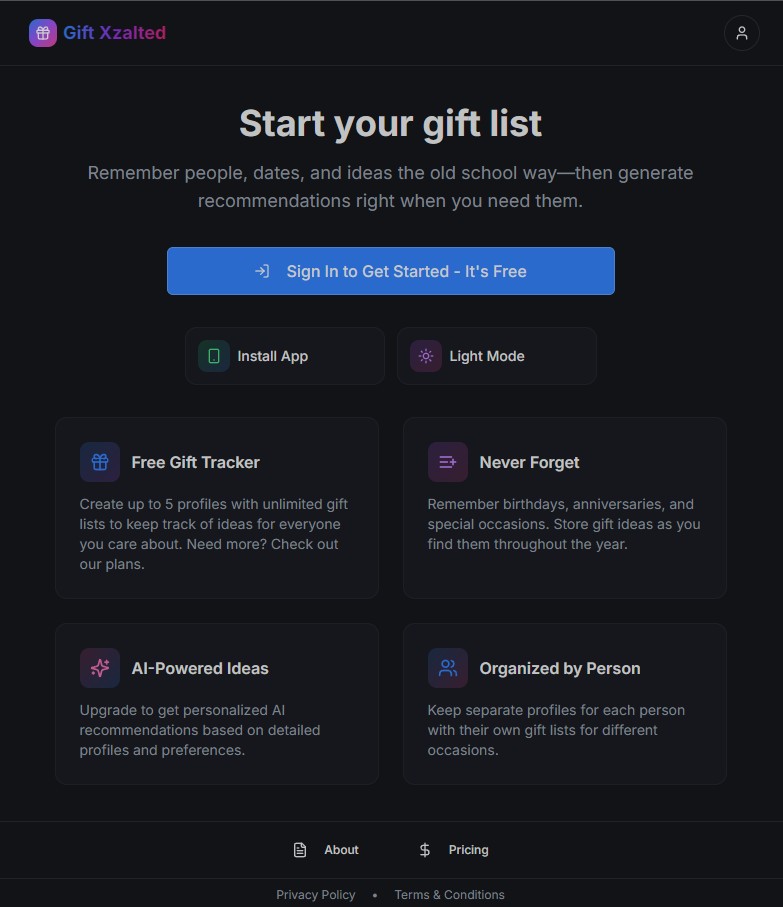Click the Free Gift Tracker gift icon

pos(100,462)
